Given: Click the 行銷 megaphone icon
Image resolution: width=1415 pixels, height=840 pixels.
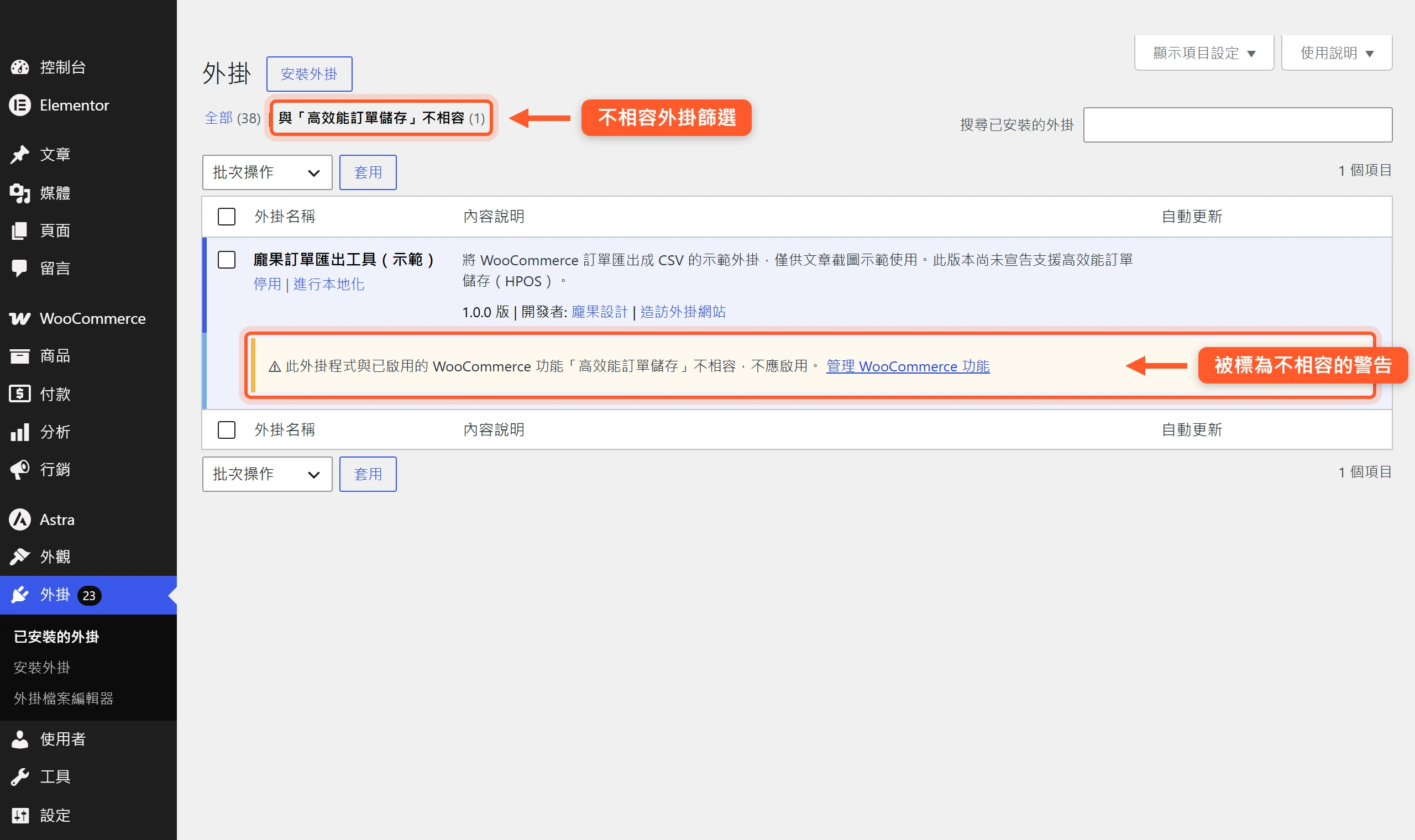Looking at the screenshot, I should [20, 470].
